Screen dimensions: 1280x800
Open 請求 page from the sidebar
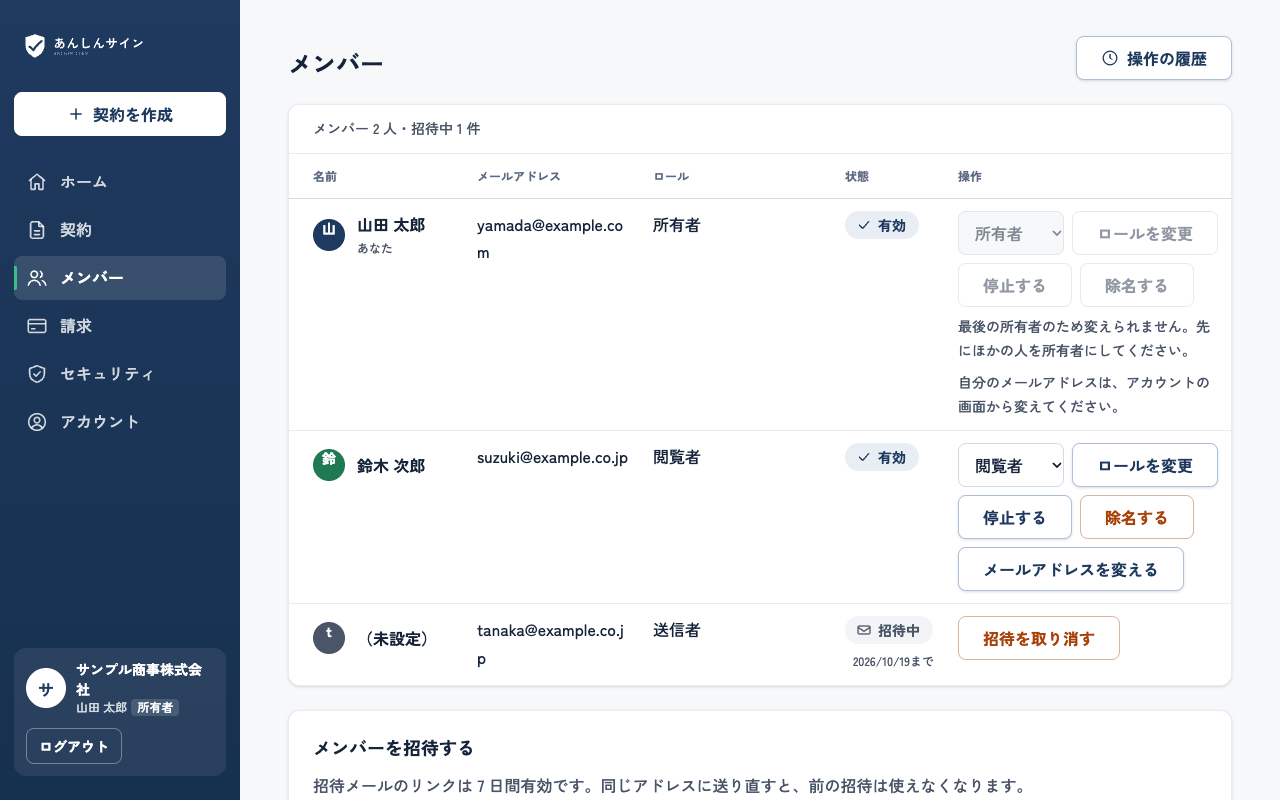point(120,326)
